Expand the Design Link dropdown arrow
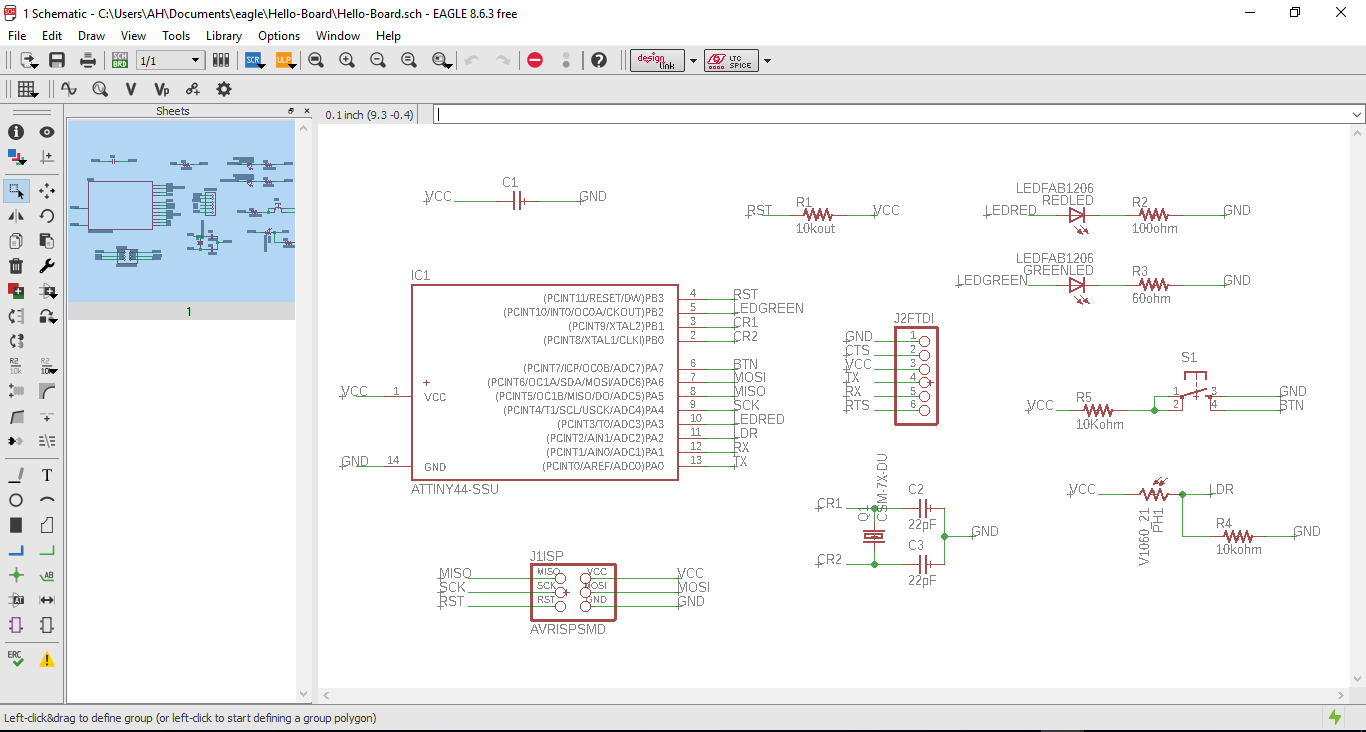Image resolution: width=1366 pixels, height=732 pixels. [x=693, y=61]
